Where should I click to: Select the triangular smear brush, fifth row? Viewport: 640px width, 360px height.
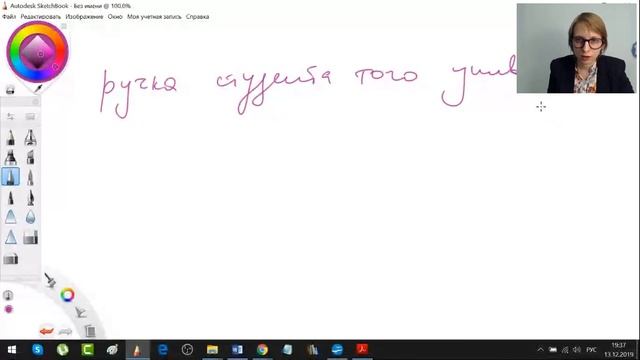[x=11, y=217]
